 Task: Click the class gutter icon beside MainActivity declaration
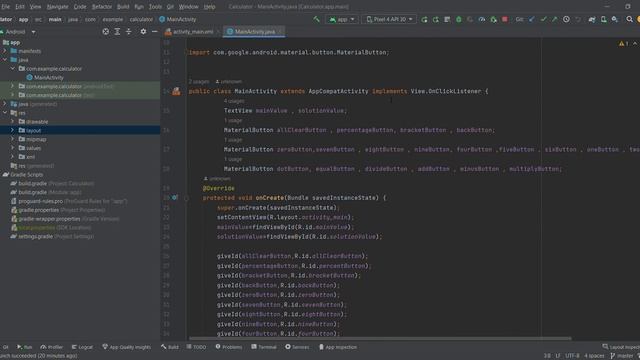coord(176,91)
